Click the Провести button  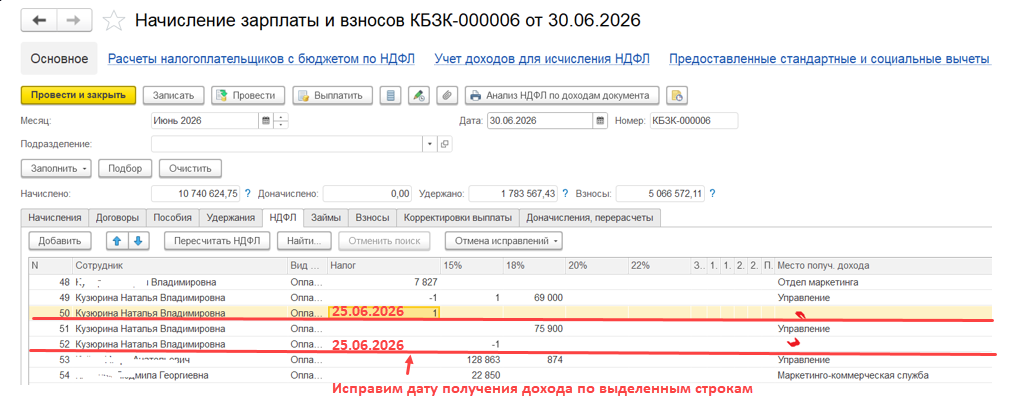pyautogui.click(x=248, y=95)
